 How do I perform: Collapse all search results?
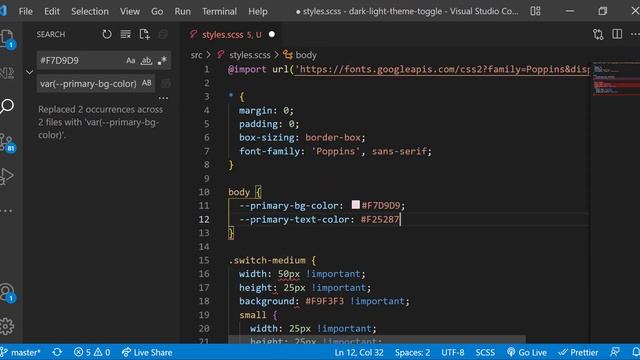[x=163, y=34]
